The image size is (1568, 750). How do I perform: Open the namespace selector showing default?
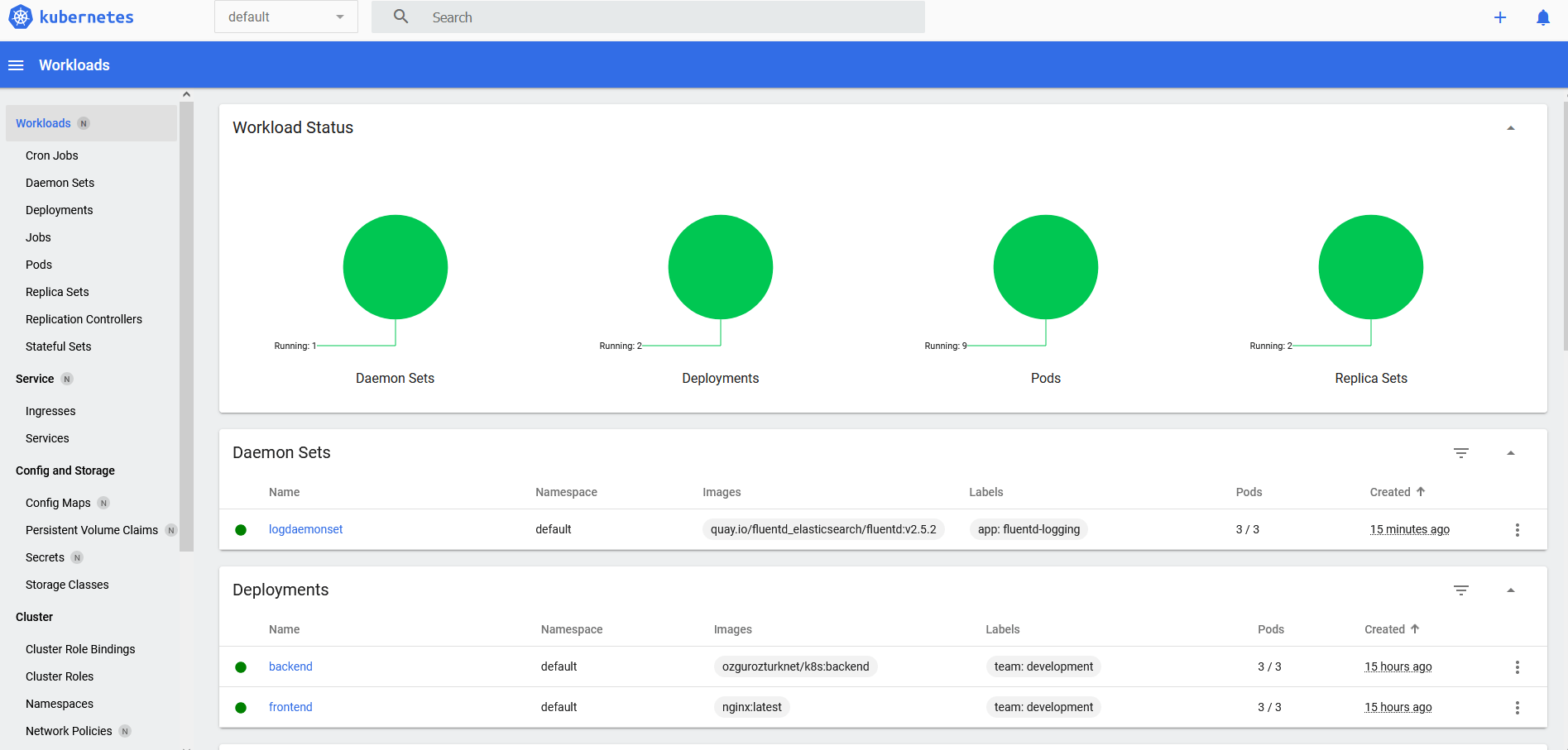coord(285,17)
